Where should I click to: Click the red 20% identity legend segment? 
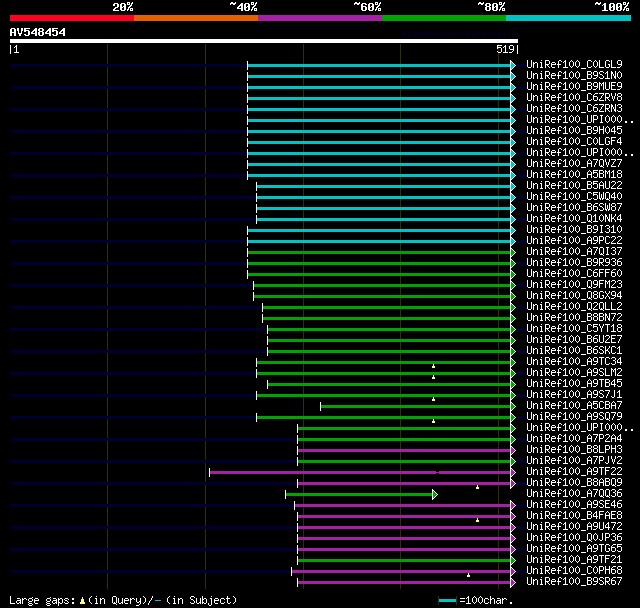click(x=72, y=18)
